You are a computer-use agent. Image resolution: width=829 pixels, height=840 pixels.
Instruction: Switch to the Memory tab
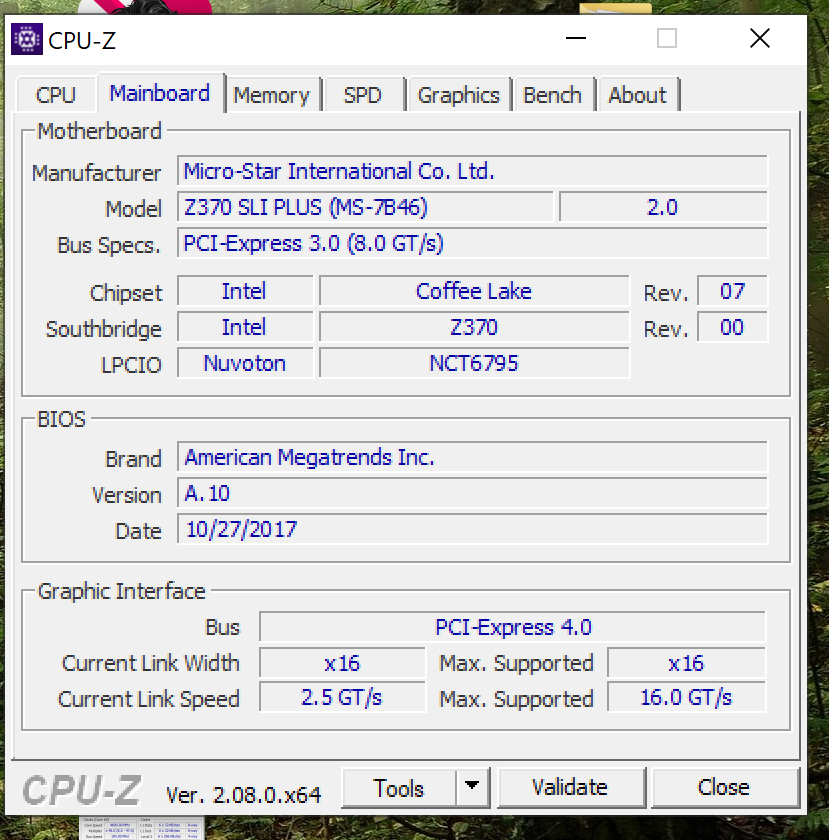(x=272, y=95)
